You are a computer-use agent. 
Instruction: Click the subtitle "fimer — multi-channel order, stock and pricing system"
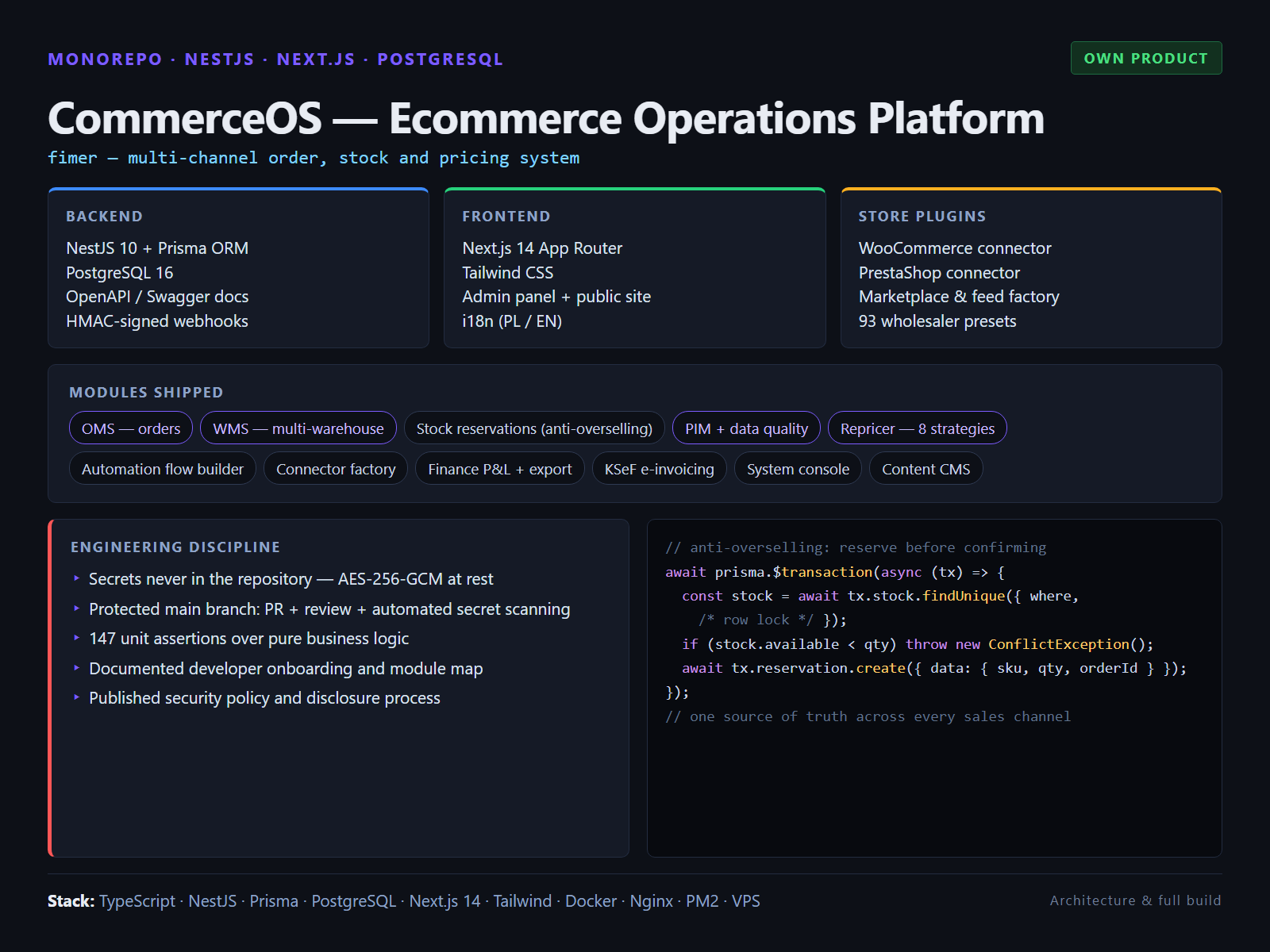pyautogui.click(x=314, y=158)
